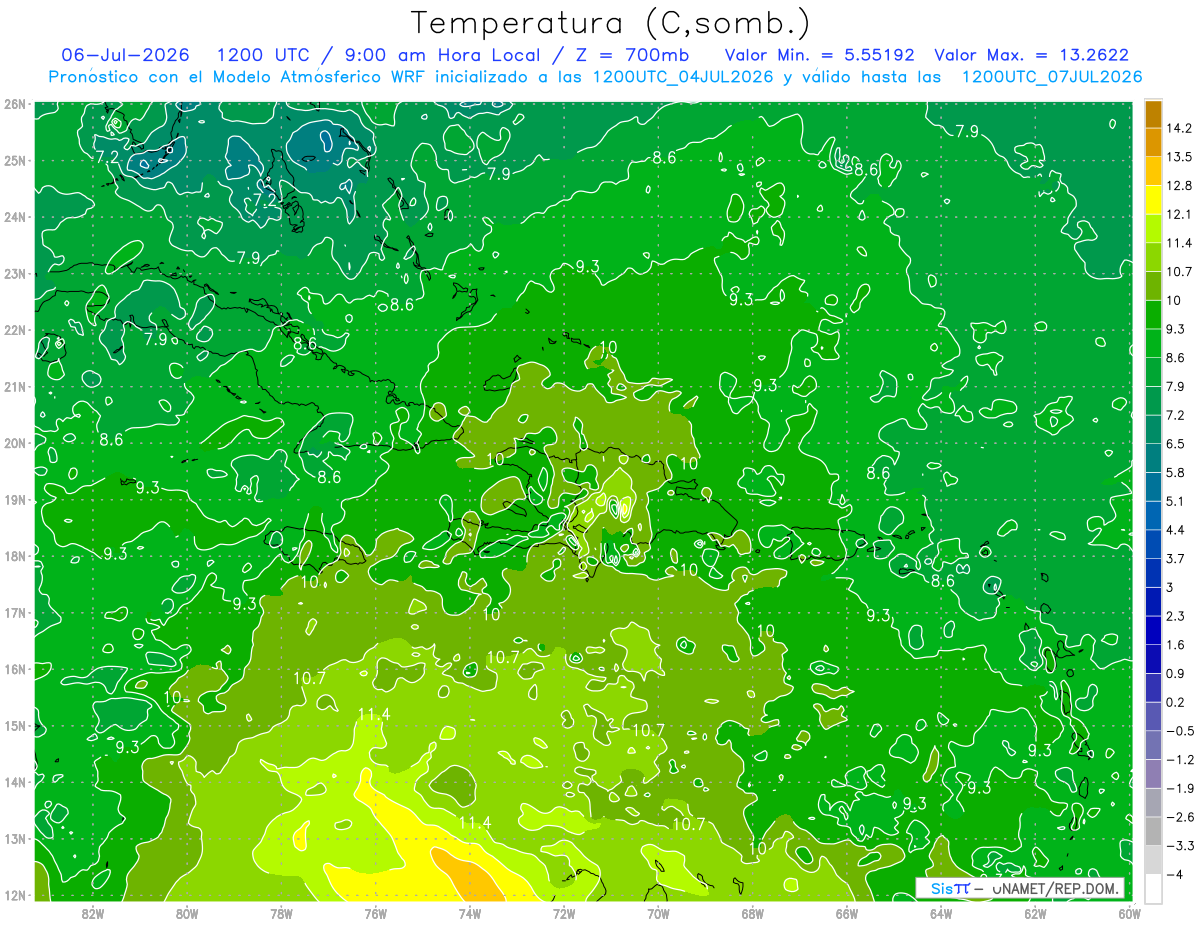Click the 21N latitude axis label
The height and width of the screenshot is (927, 1200).
15,387
